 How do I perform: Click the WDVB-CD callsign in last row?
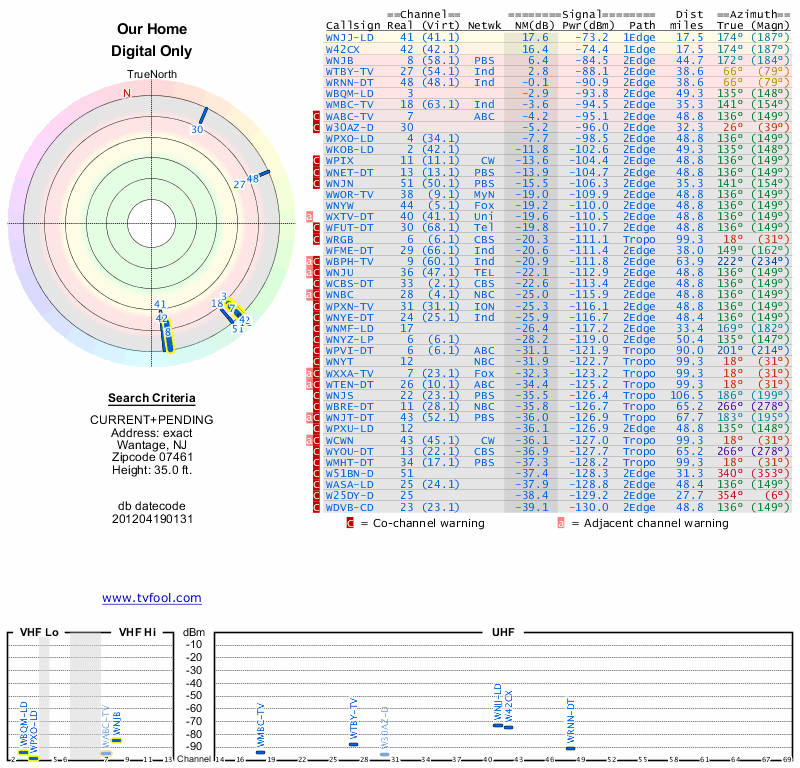349,506
